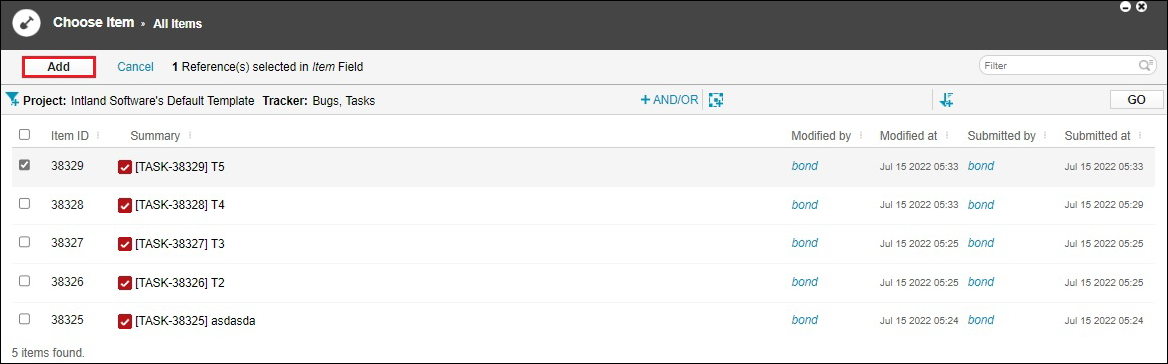
Task: Click the Cancel link
Action: coord(136,67)
